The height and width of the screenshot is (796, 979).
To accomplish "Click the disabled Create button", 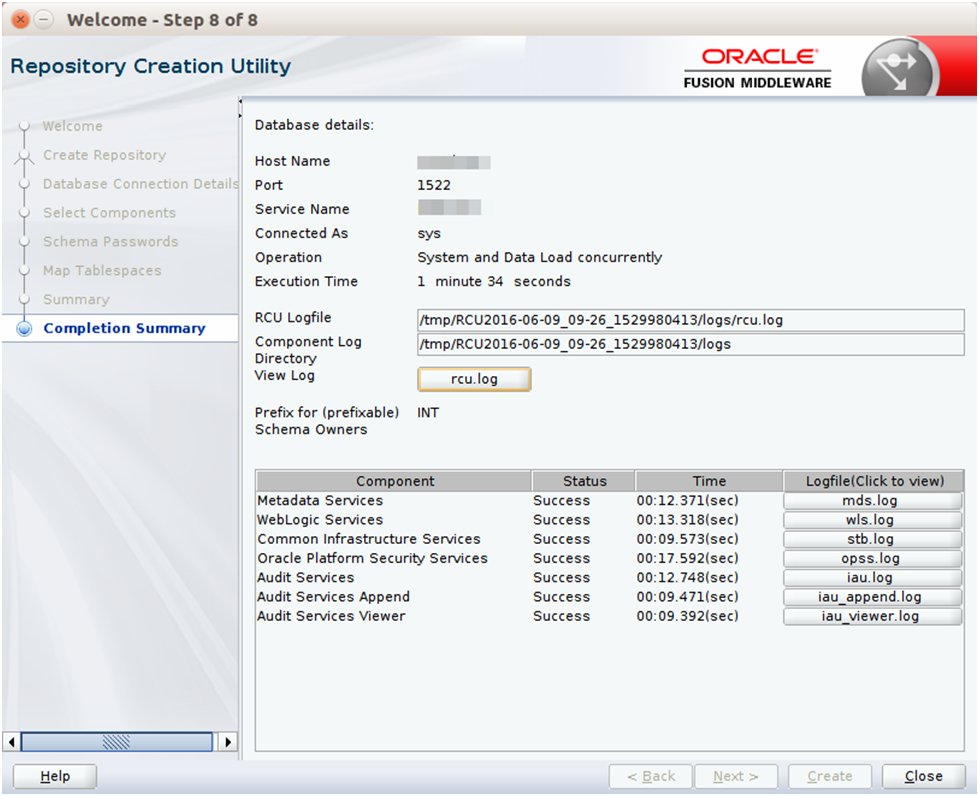I will click(829, 776).
